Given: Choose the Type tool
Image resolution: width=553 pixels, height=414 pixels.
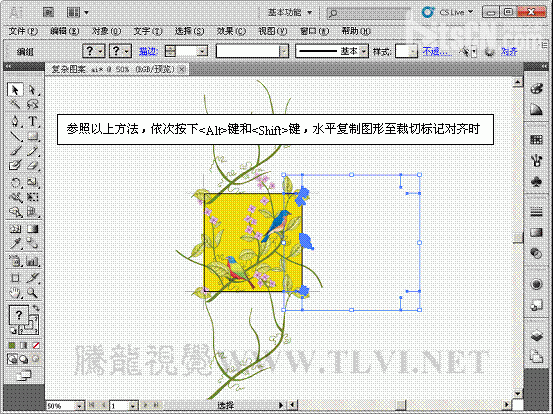Looking at the screenshot, I should (x=32, y=121).
